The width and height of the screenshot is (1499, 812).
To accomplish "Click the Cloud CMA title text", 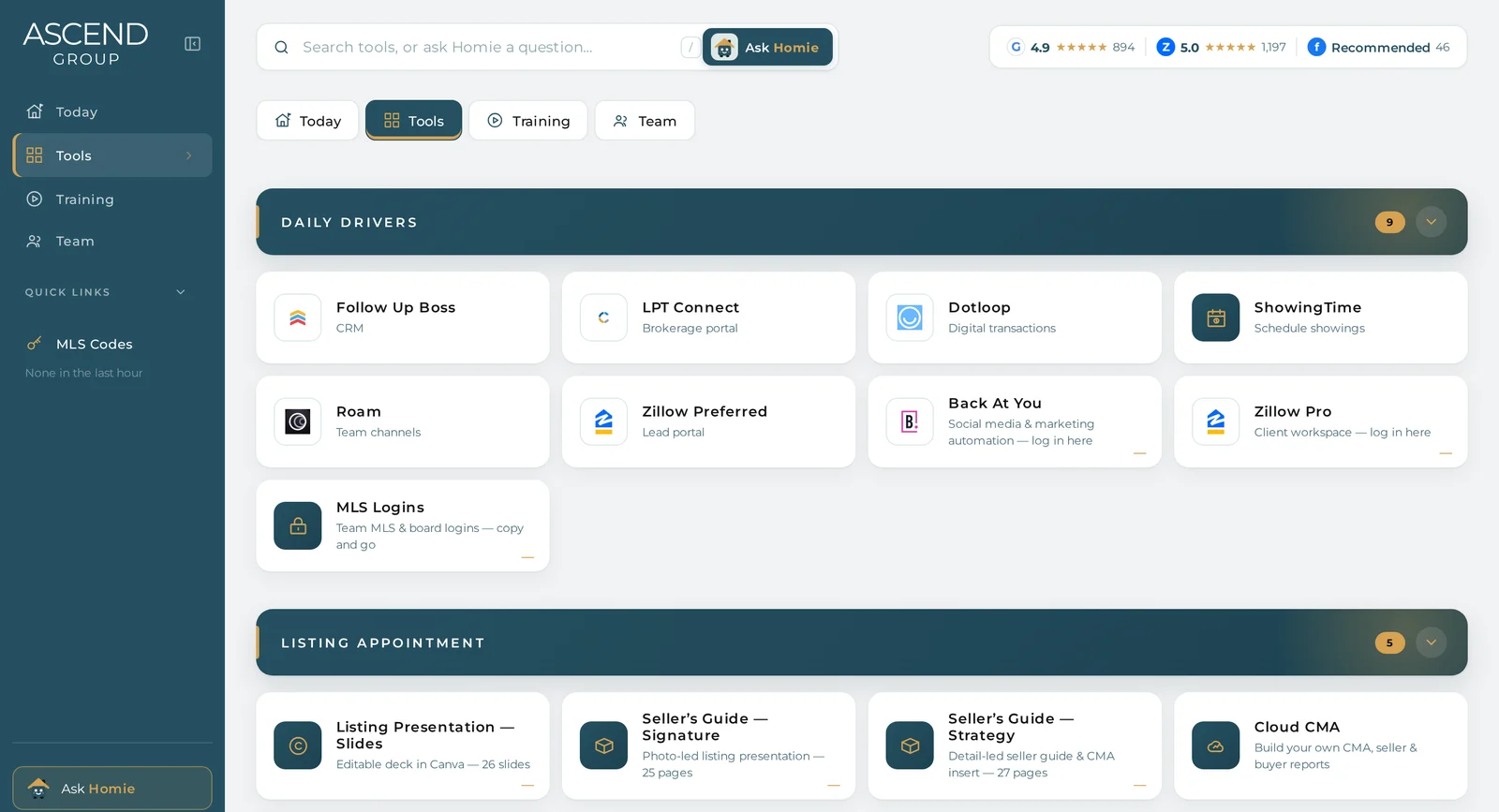I will [x=1297, y=727].
